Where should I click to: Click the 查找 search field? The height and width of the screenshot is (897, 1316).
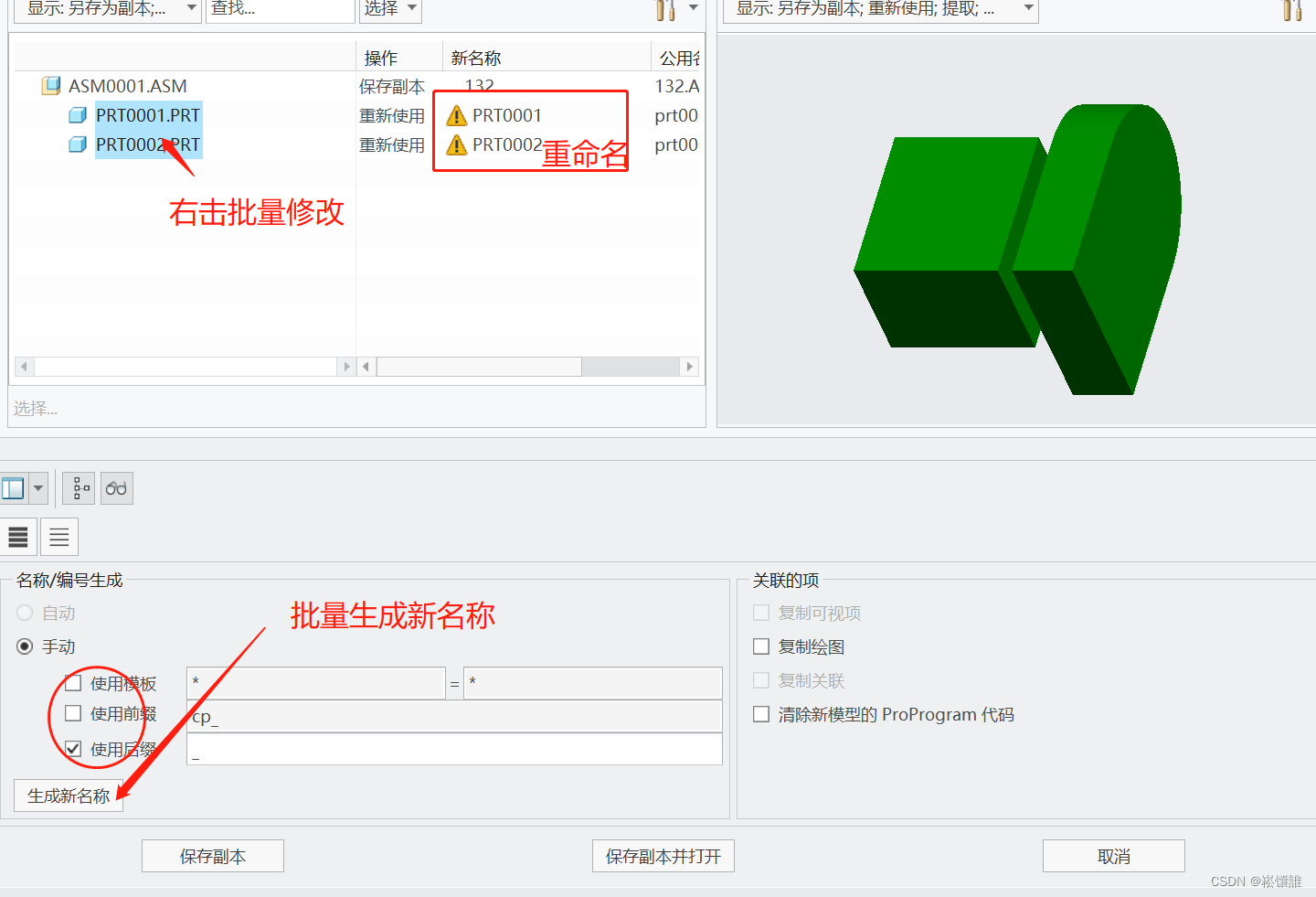(x=280, y=9)
